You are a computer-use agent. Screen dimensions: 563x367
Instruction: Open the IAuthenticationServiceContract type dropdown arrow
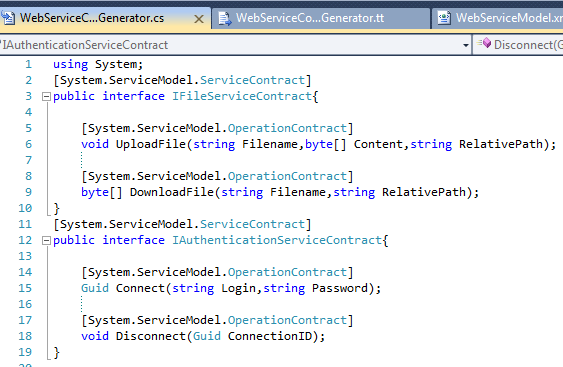click(x=466, y=45)
